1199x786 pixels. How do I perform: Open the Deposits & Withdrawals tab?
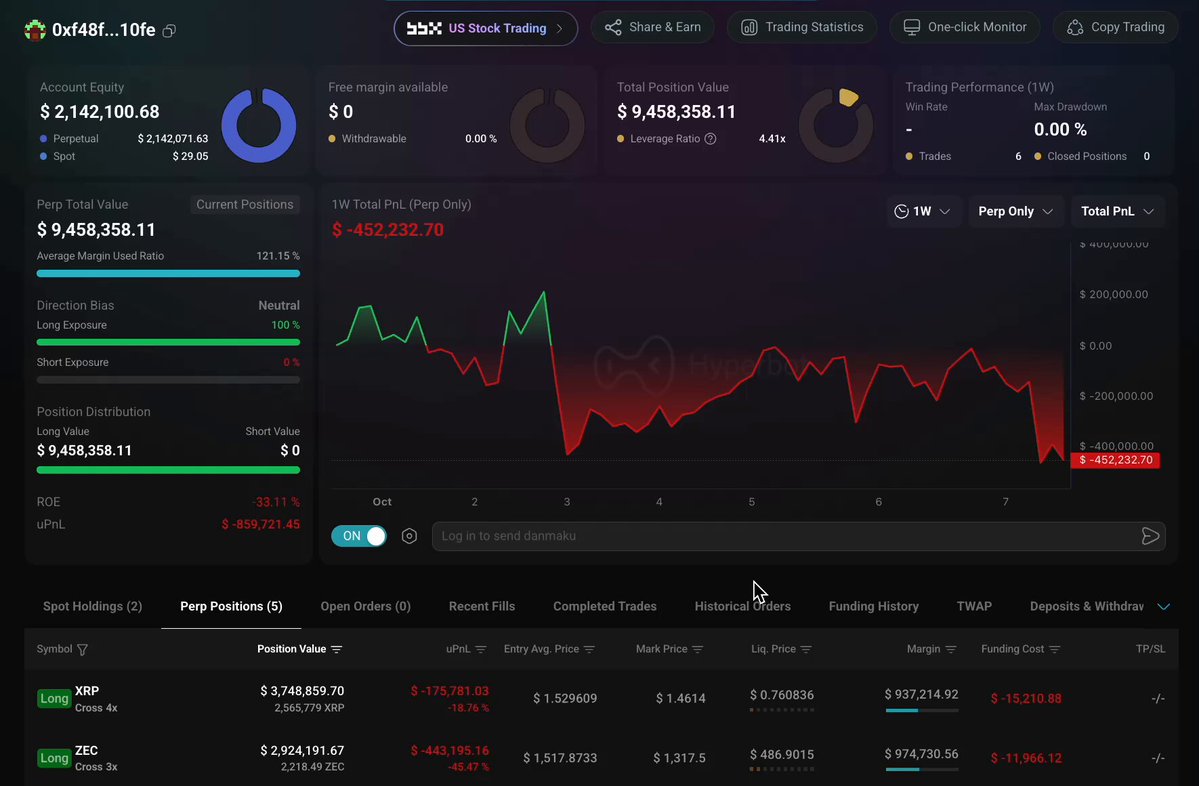(x=1087, y=606)
